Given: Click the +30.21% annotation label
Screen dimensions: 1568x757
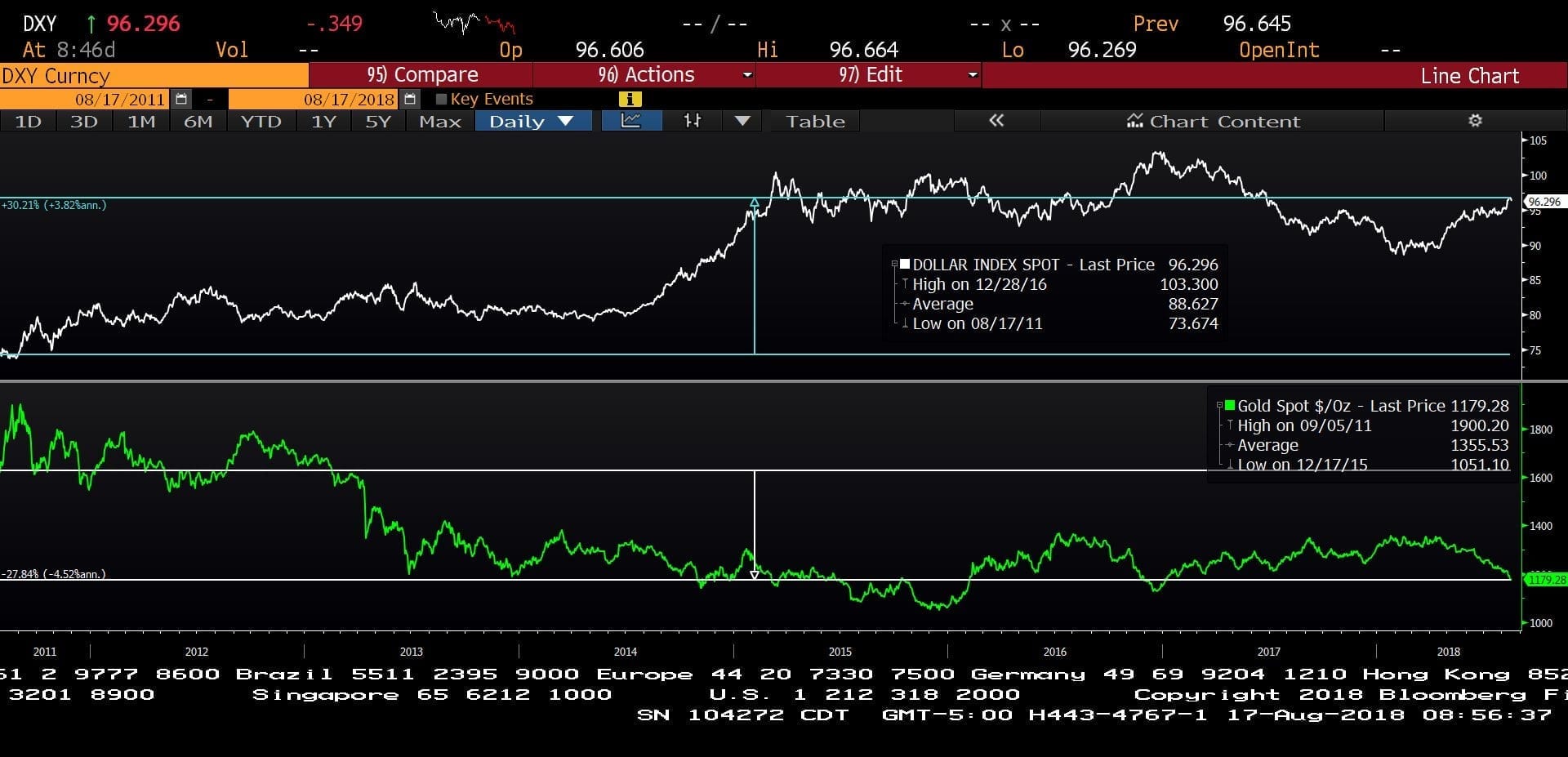Looking at the screenshot, I should [54, 205].
